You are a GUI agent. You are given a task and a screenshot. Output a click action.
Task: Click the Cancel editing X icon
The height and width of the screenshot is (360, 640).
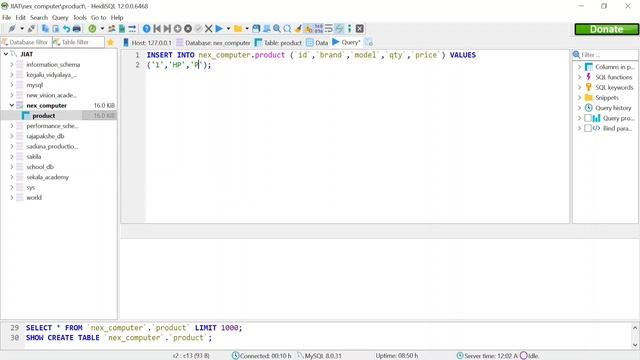pyautogui.click(x=209, y=29)
